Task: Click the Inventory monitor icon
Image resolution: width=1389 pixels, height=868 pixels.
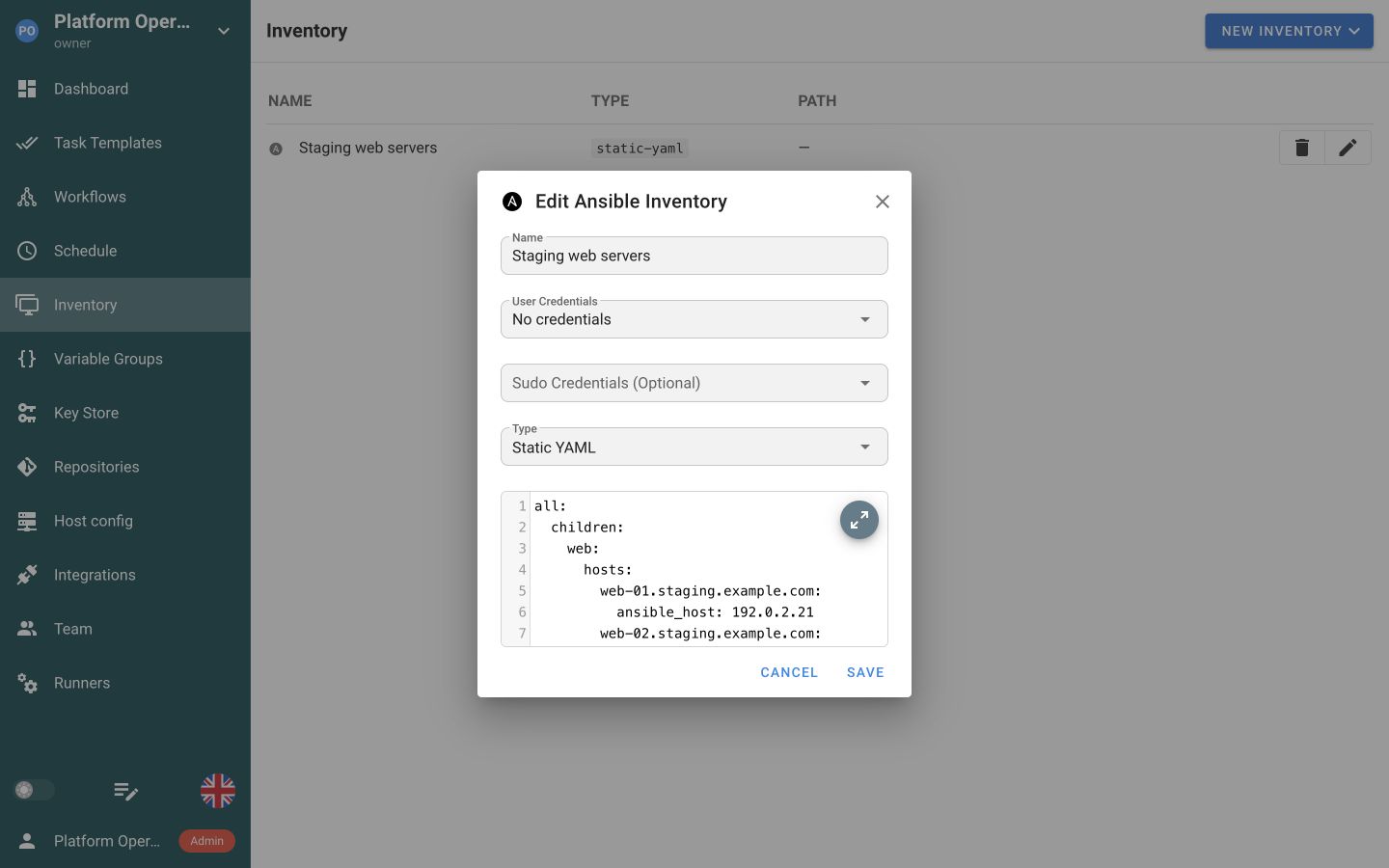Action: coord(27,305)
